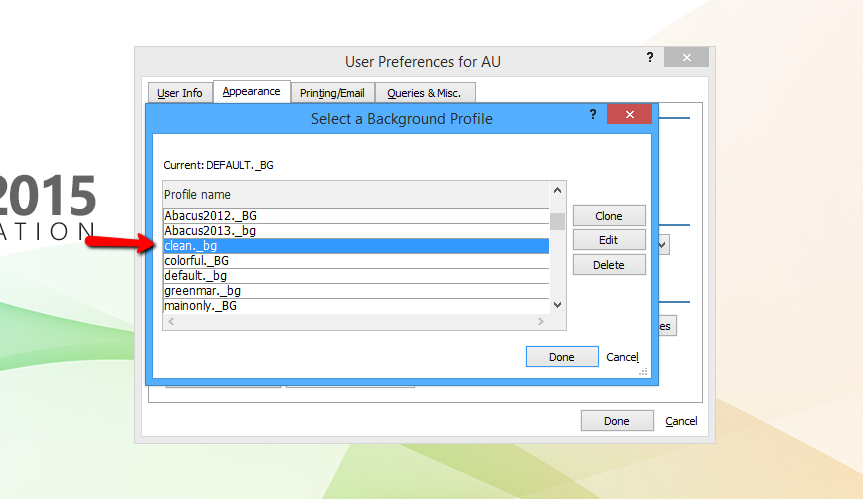Close the User Preferences for AU window
This screenshot has width=863, height=499.
[x=686, y=57]
